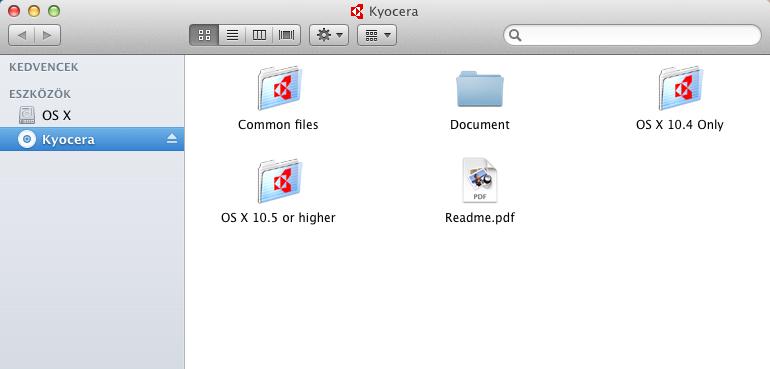
Task: Select Kyocera disc in sidebar
Action: click(x=92, y=139)
